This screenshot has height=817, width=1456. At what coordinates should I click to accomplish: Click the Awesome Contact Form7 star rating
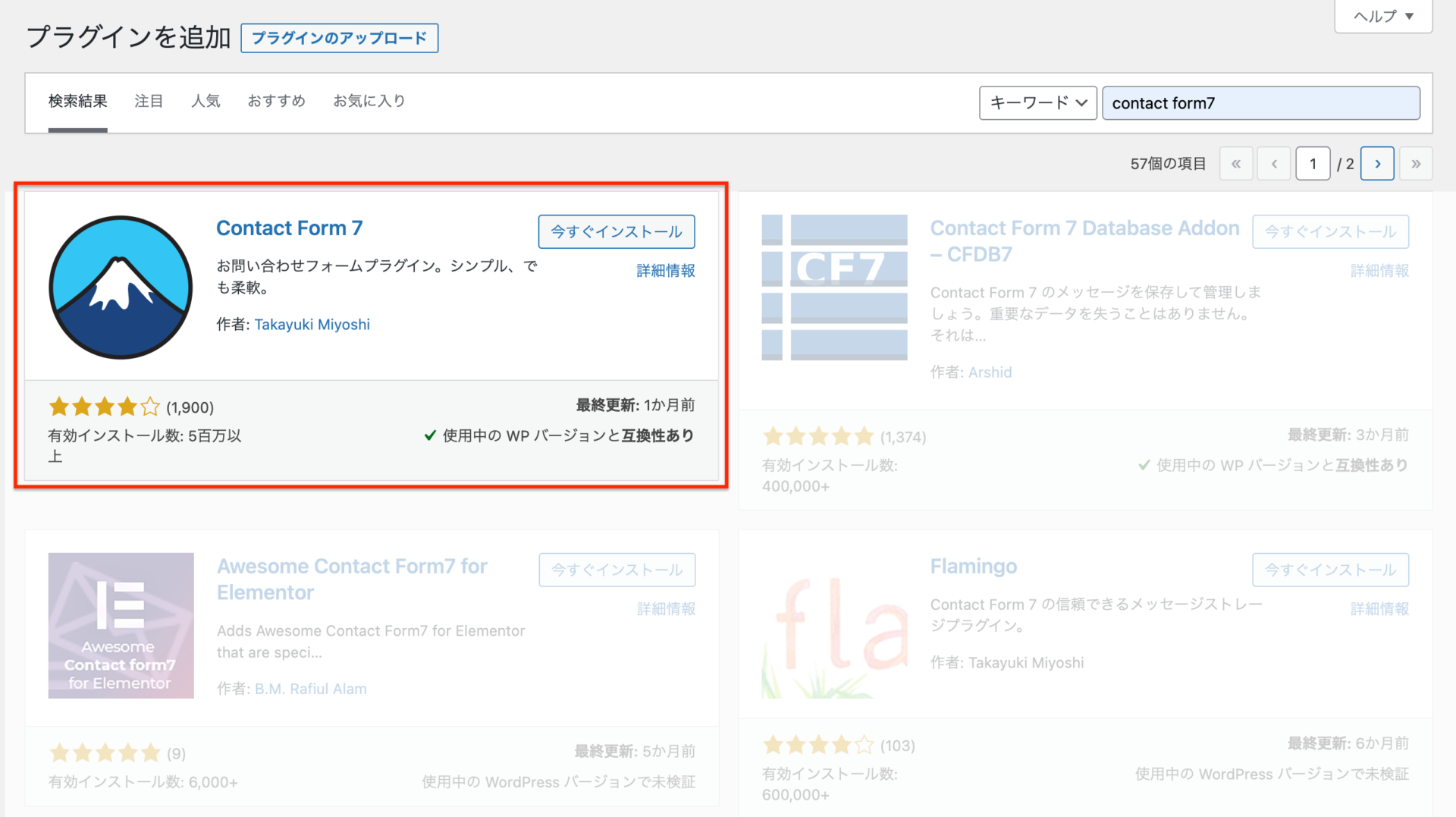click(105, 753)
